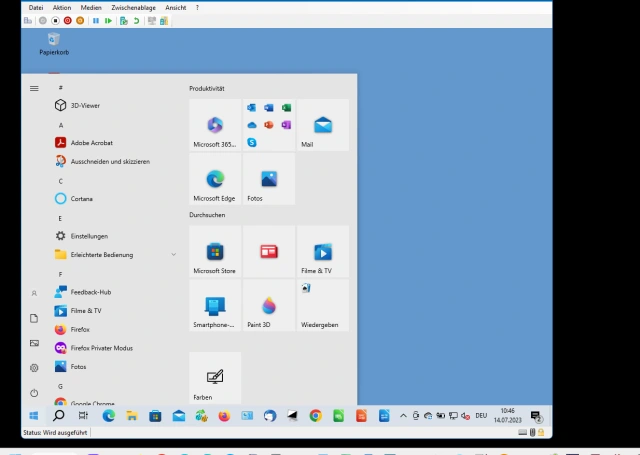Click the green start VM toolbar button

pyautogui.click(x=108, y=20)
